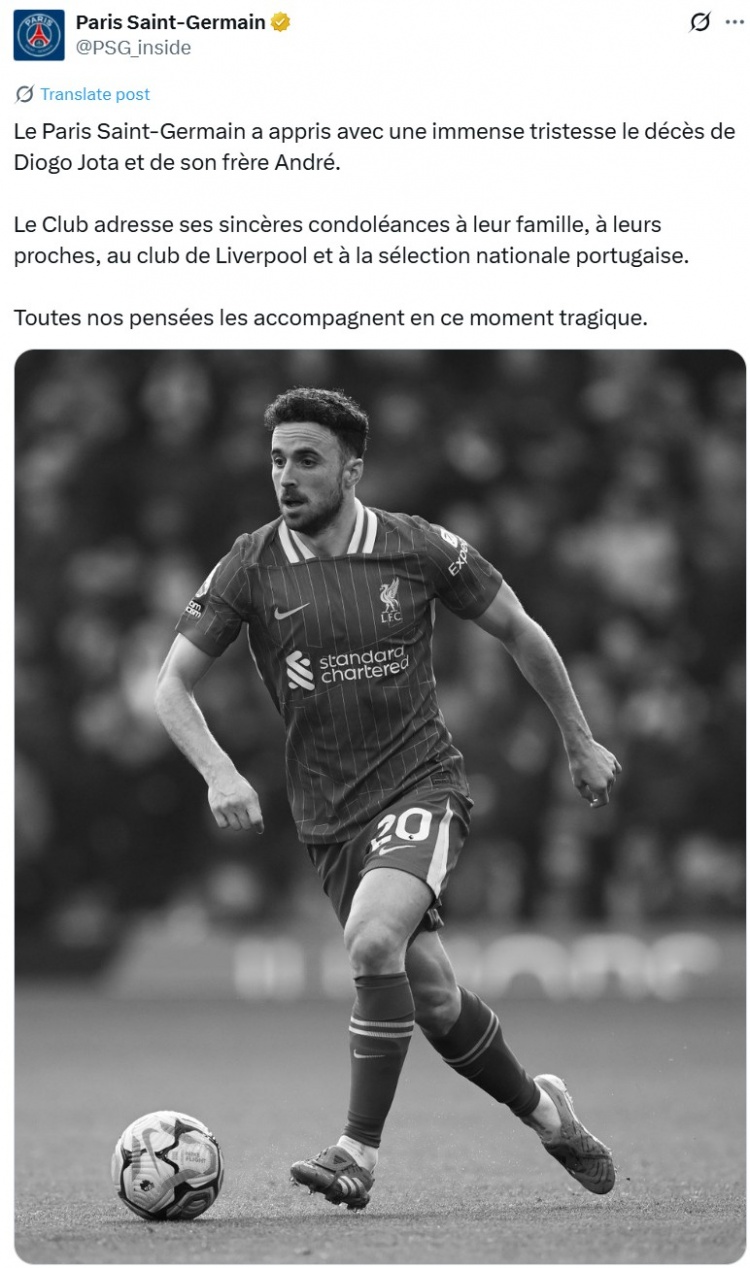Click the Nike swoosh on the sock
This screenshot has height=1268, width=750.
tap(369, 1053)
